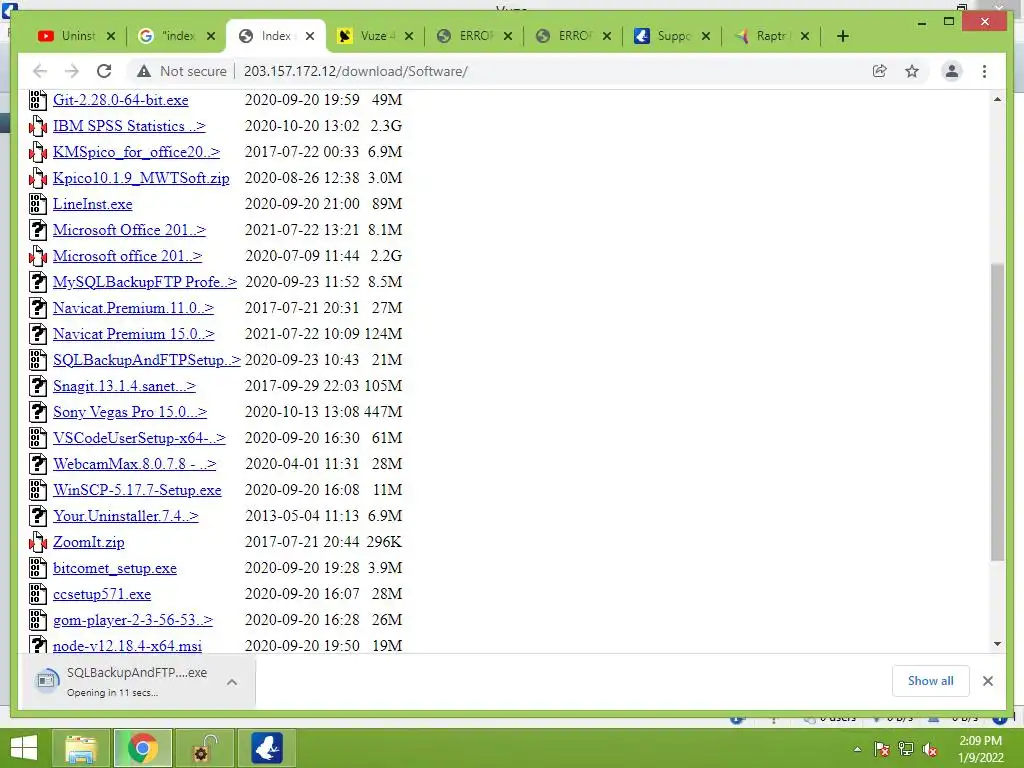The height and width of the screenshot is (768, 1024).
Task: Close the second ERROR tab
Action: coord(607,36)
